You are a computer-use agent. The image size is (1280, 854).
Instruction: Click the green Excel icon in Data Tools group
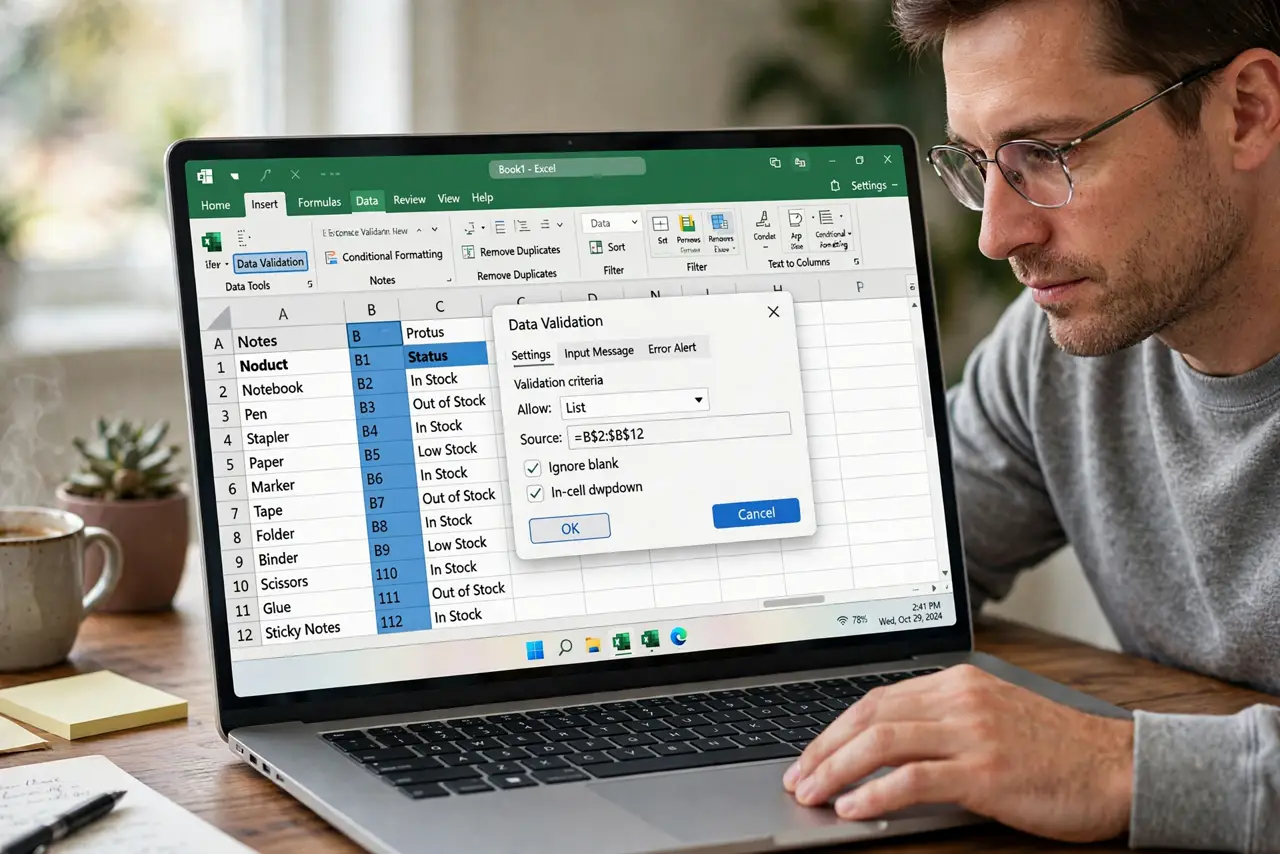pos(211,242)
